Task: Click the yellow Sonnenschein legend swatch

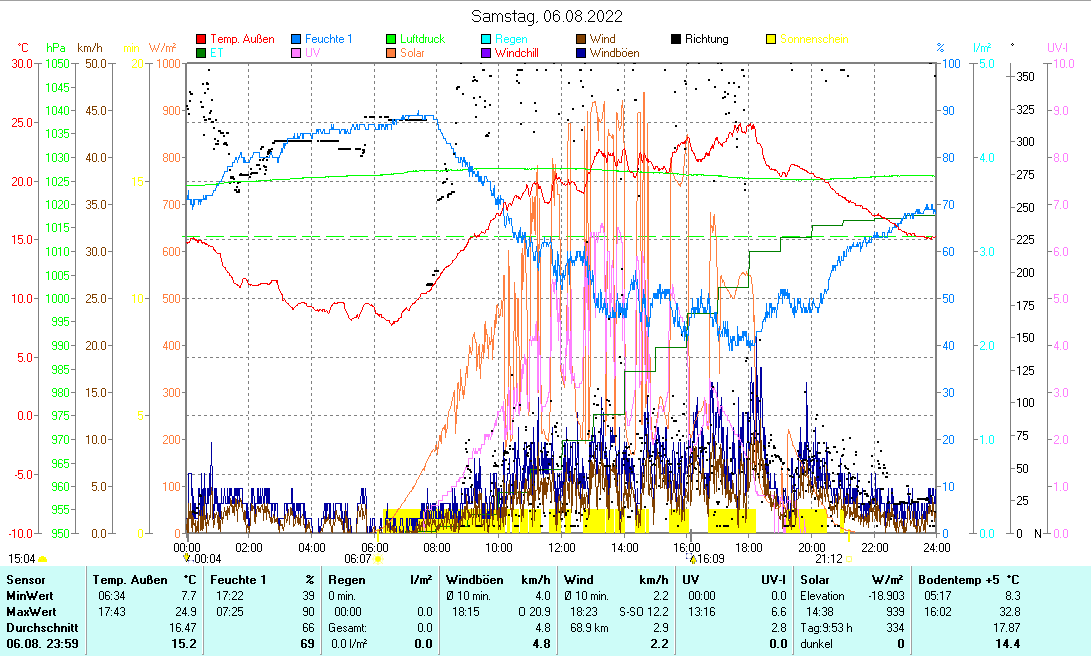Action: [771, 39]
